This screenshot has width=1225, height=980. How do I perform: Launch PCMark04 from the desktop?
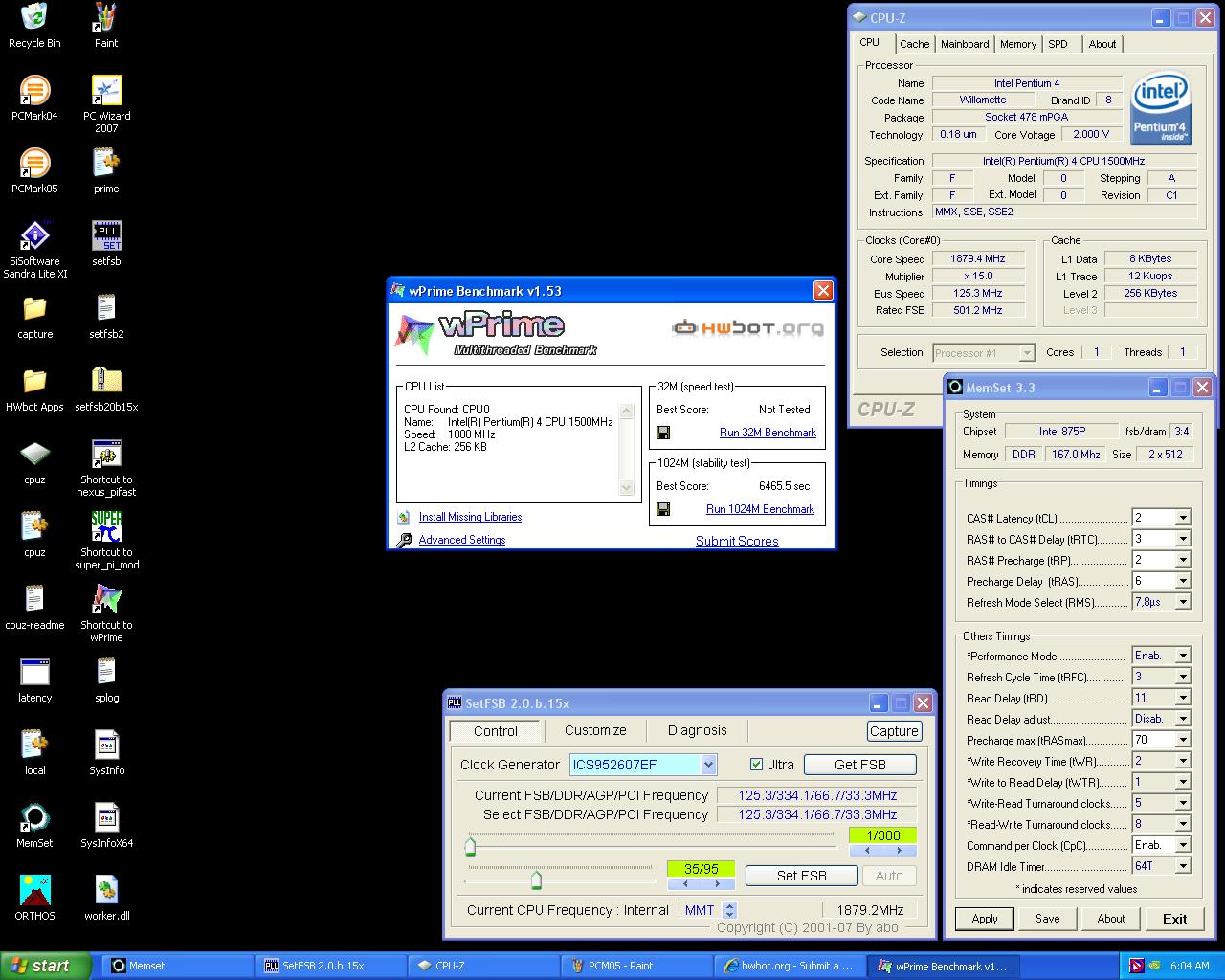(34, 99)
